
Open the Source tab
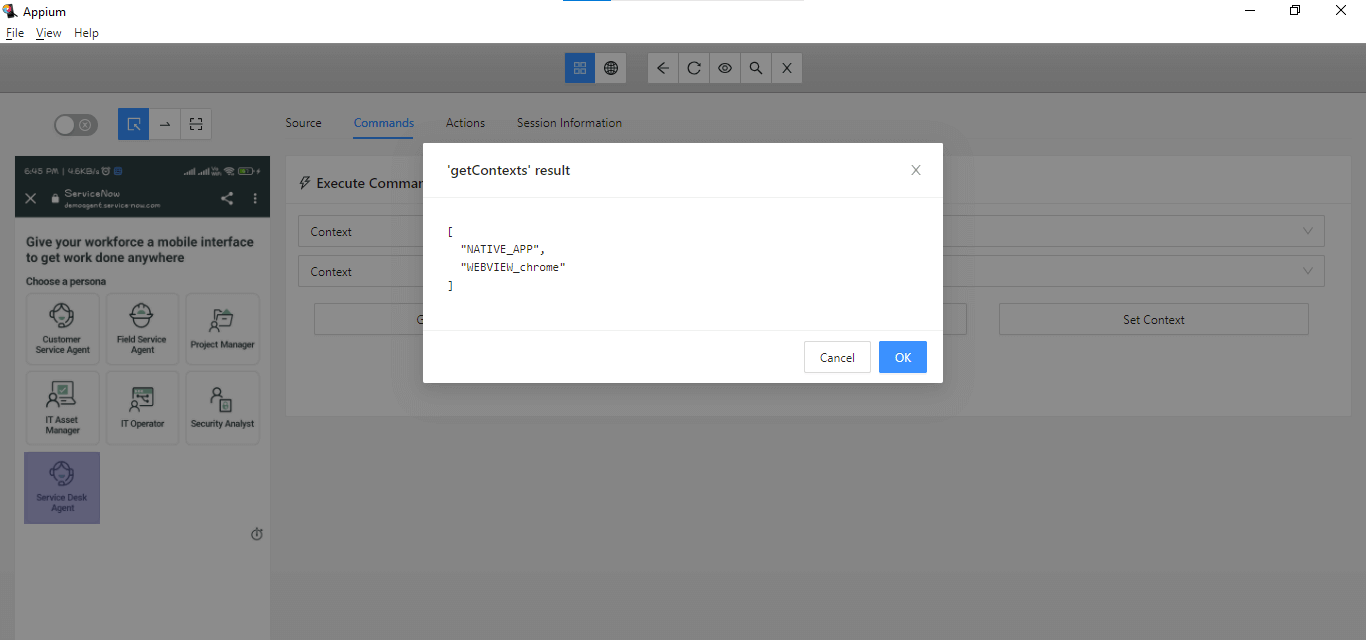pos(303,123)
